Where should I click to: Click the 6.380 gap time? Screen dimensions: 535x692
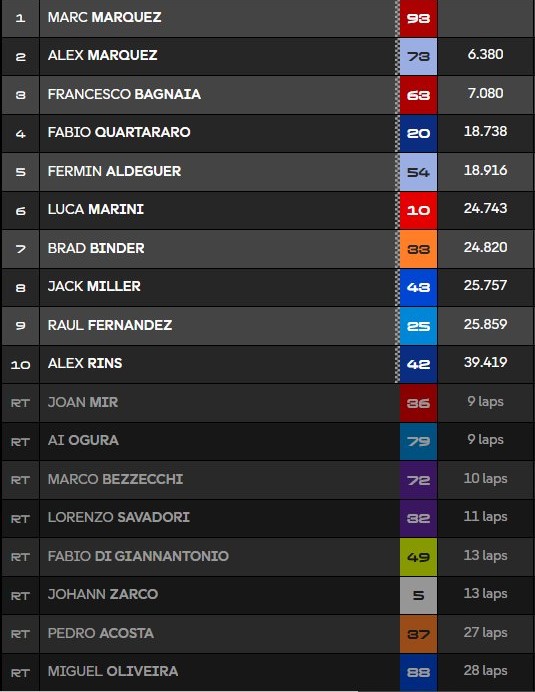(x=486, y=54)
